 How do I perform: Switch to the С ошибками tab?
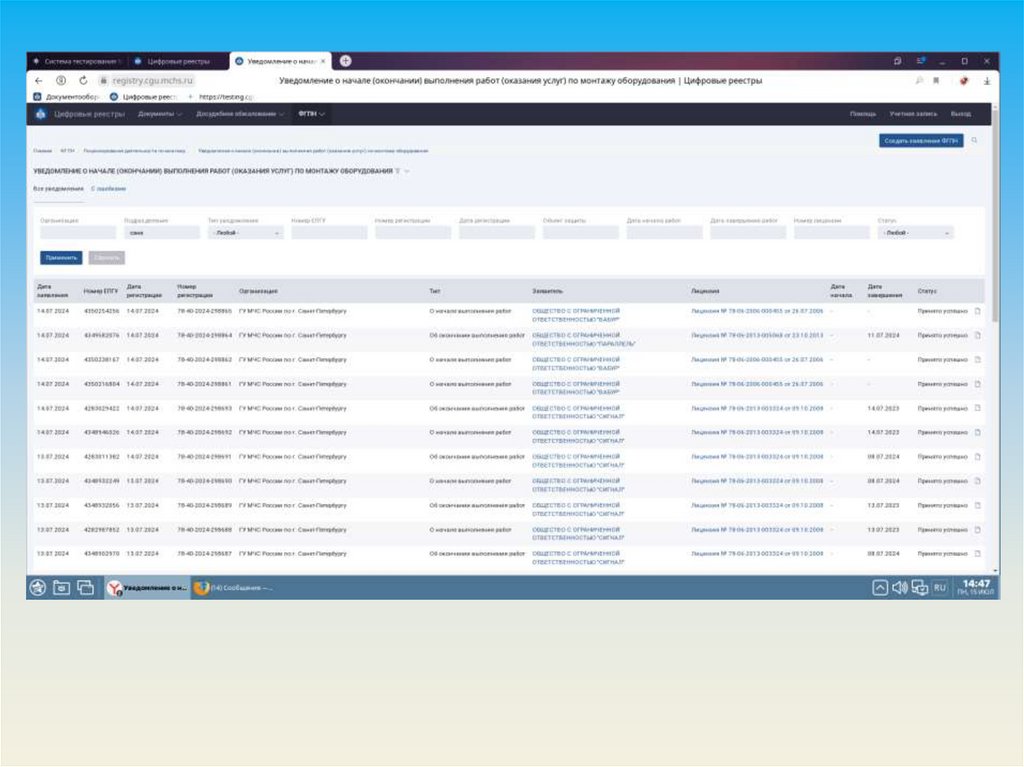(108, 188)
